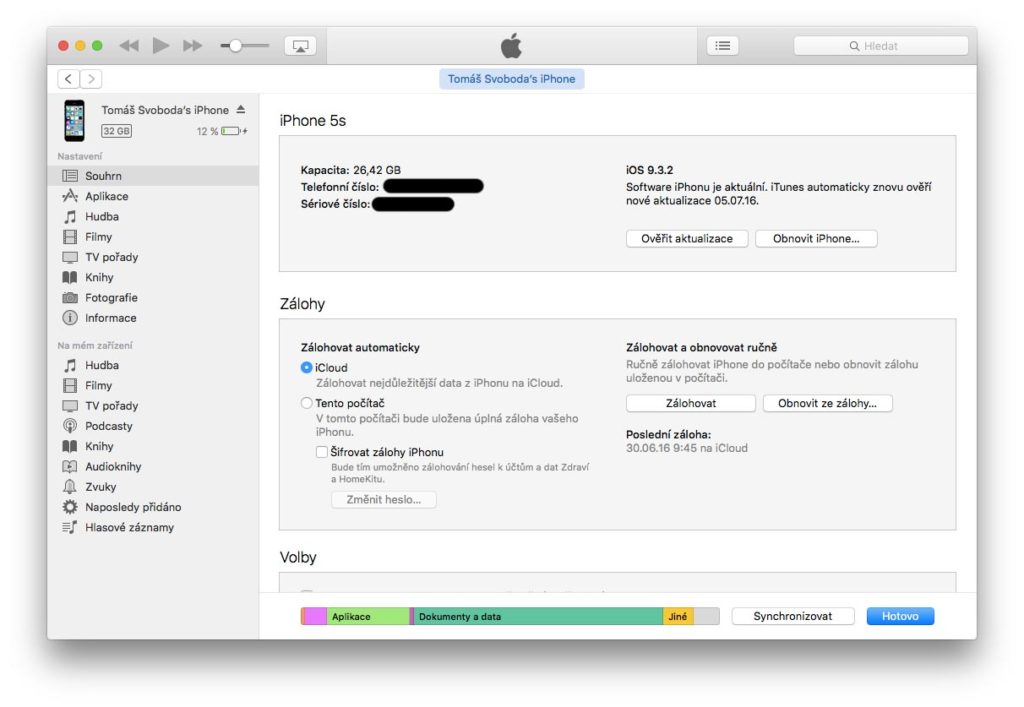Click the Naposledy přidáno gear icon
The image size is (1024, 707).
point(70,507)
